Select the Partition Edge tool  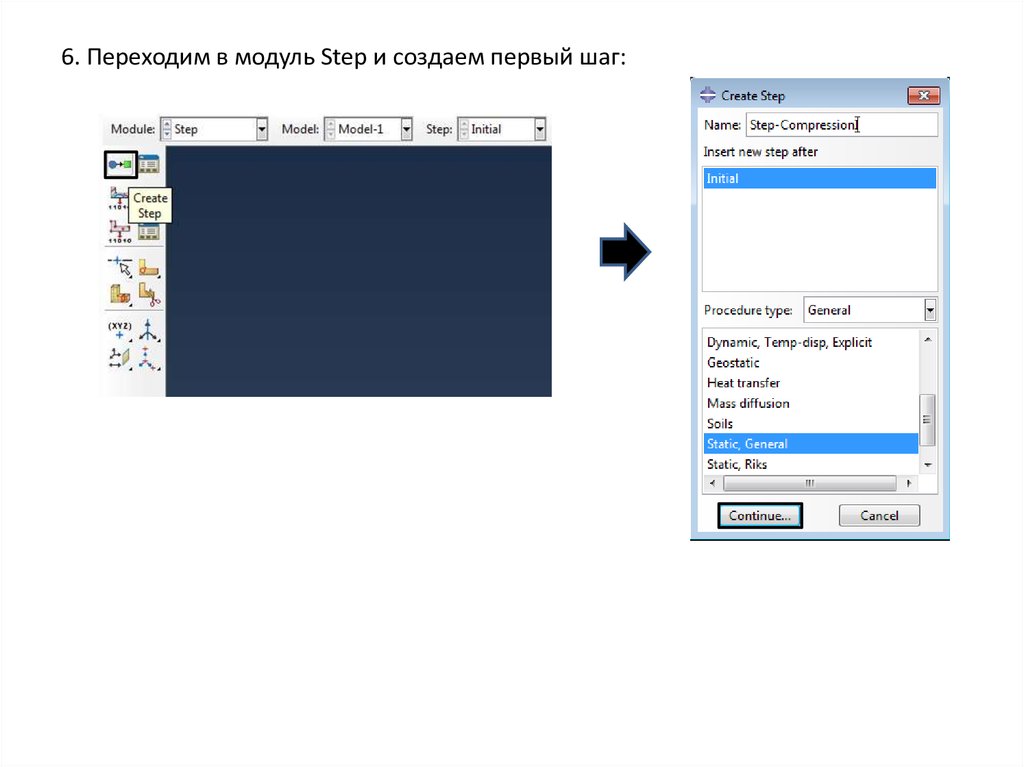(120, 267)
